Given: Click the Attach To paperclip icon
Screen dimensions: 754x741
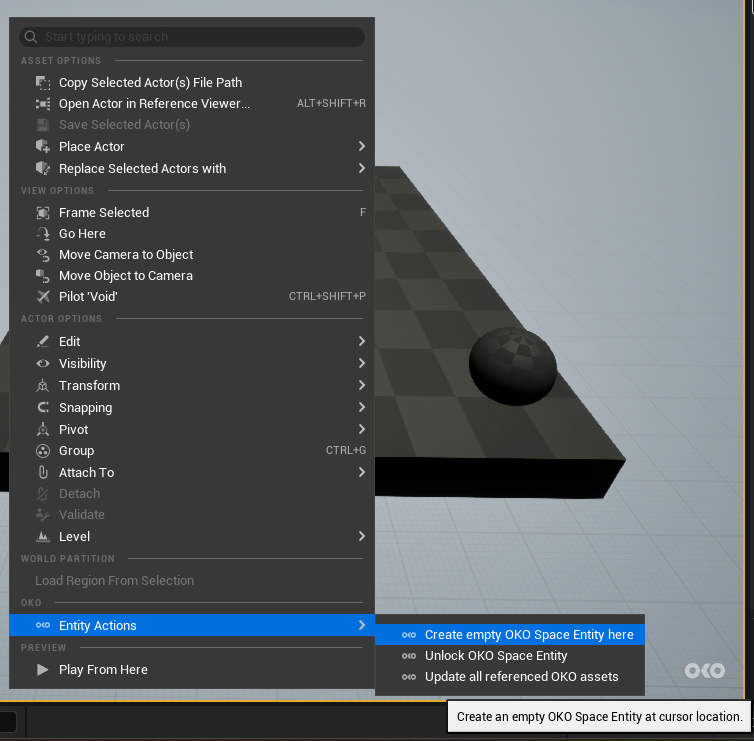Looking at the screenshot, I should pos(43,473).
